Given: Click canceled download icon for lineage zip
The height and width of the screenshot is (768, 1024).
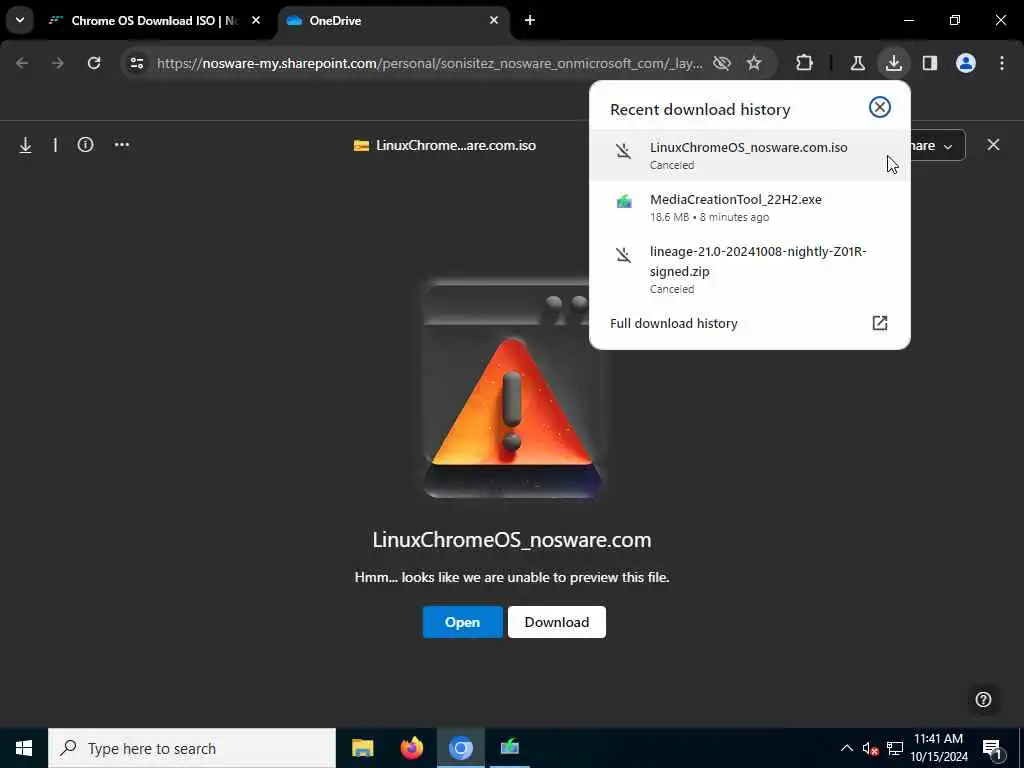Looking at the screenshot, I should (624, 254).
